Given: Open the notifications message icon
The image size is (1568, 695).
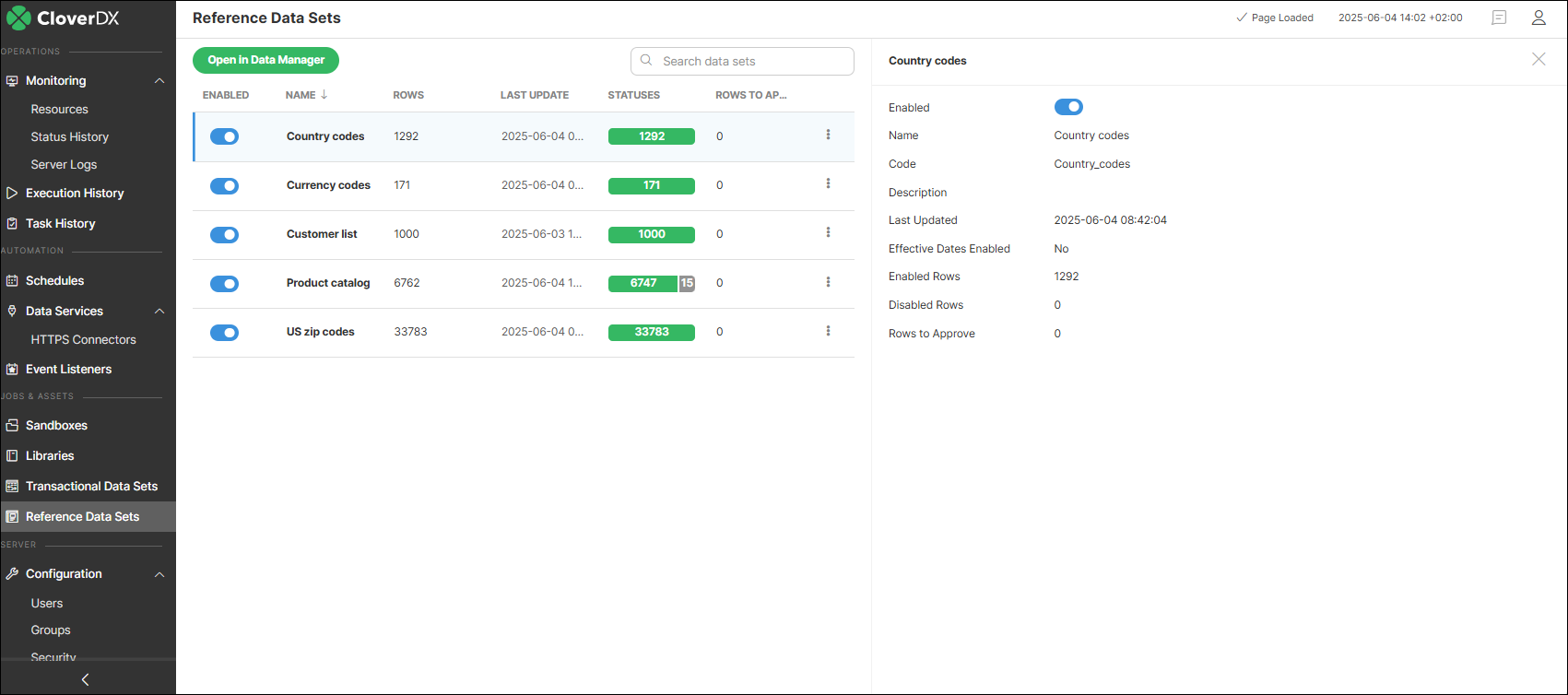Looking at the screenshot, I should click(1499, 18).
